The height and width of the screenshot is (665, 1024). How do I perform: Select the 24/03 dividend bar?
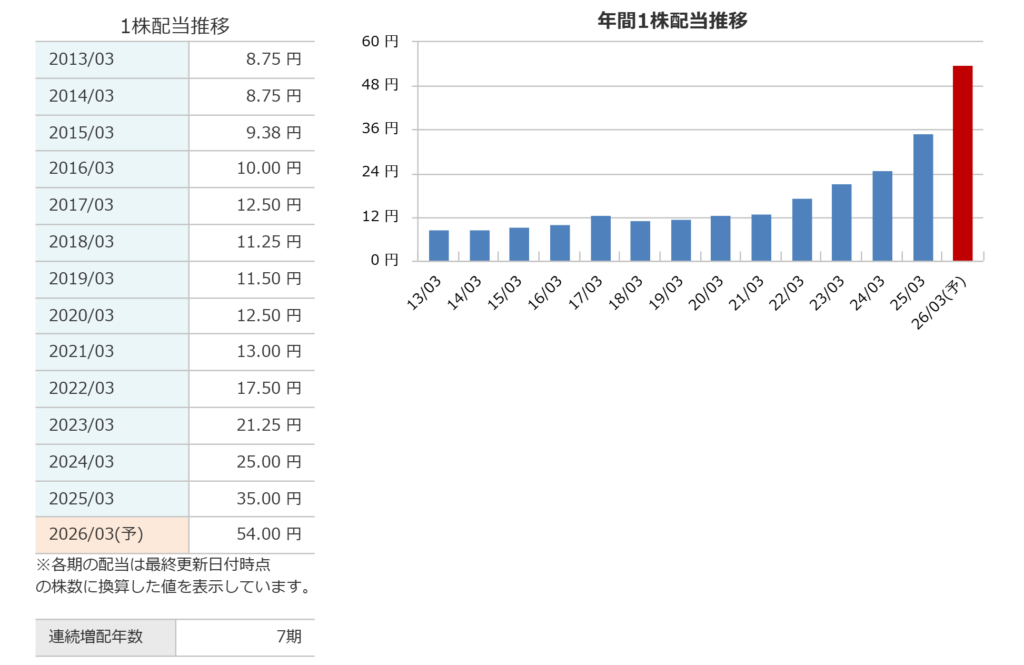882,216
